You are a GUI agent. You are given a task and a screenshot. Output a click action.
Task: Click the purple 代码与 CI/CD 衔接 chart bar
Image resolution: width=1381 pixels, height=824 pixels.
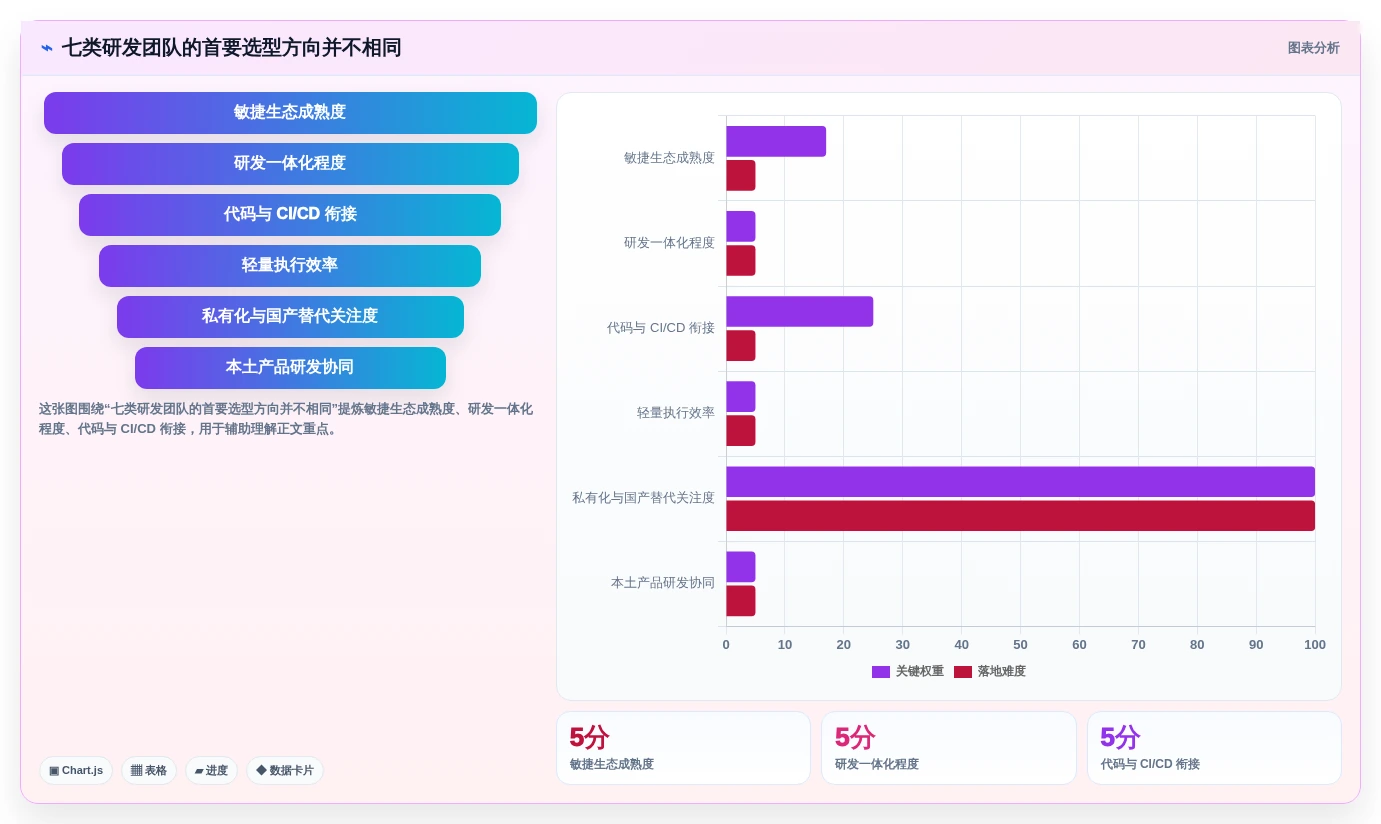[799, 311]
